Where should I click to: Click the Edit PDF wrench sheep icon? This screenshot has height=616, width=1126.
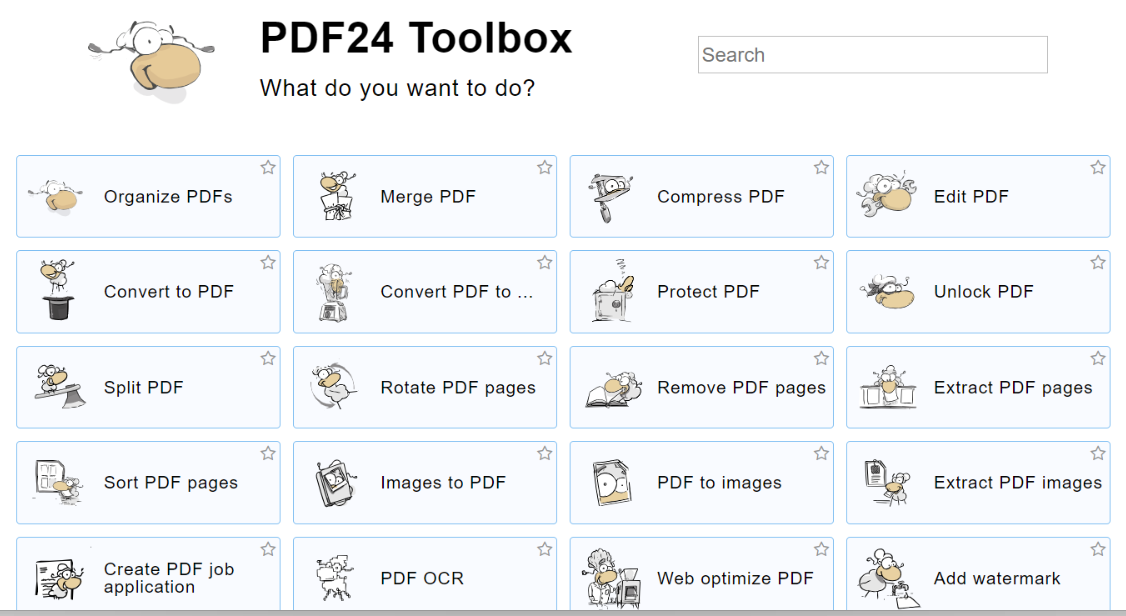coord(886,195)
